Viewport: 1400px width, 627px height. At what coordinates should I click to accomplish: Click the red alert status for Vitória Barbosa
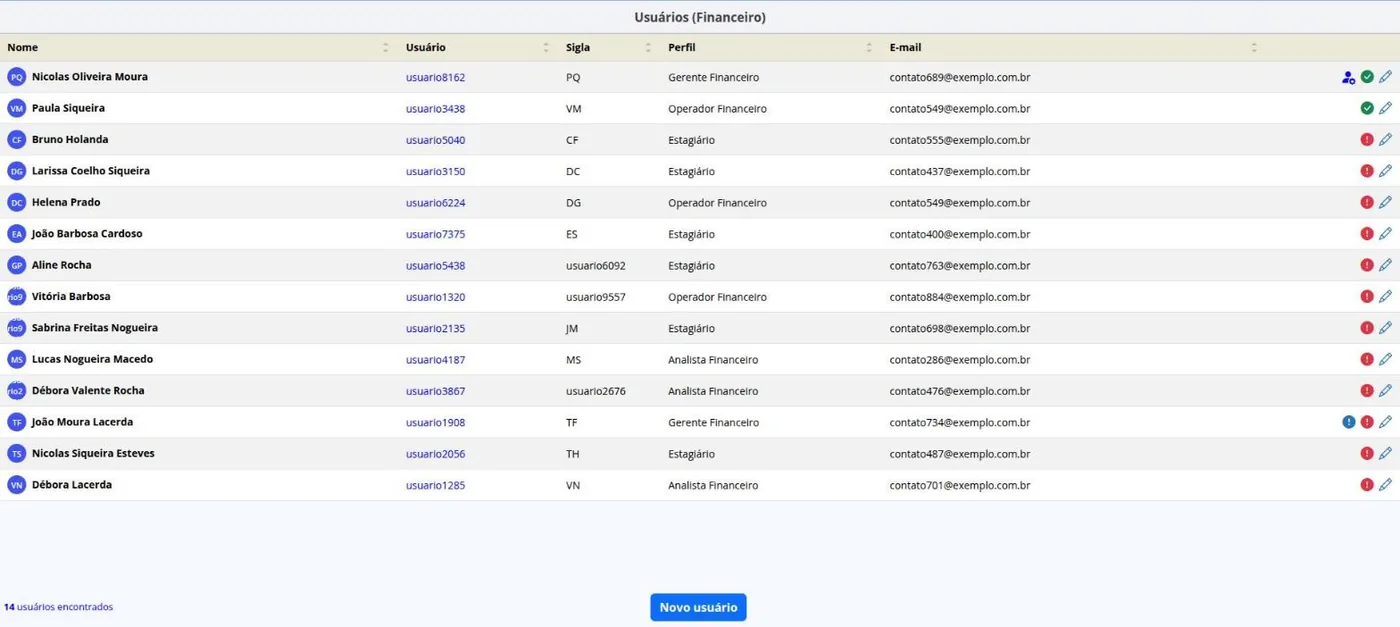click(x=1367, y=296)
